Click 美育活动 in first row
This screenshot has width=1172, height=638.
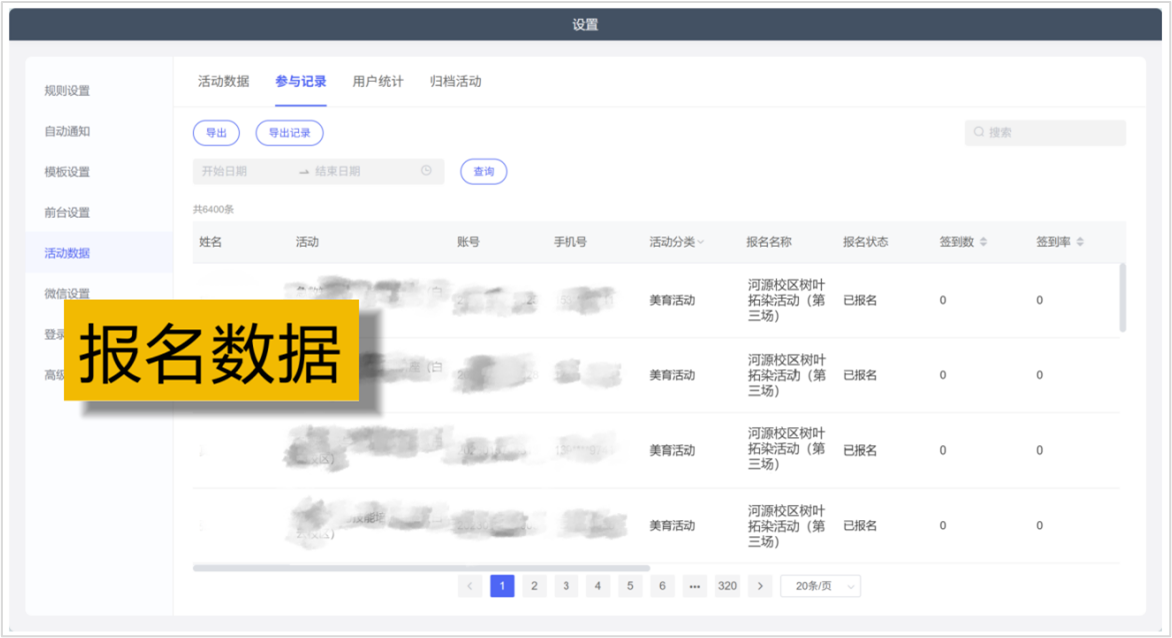pos(672,300)
